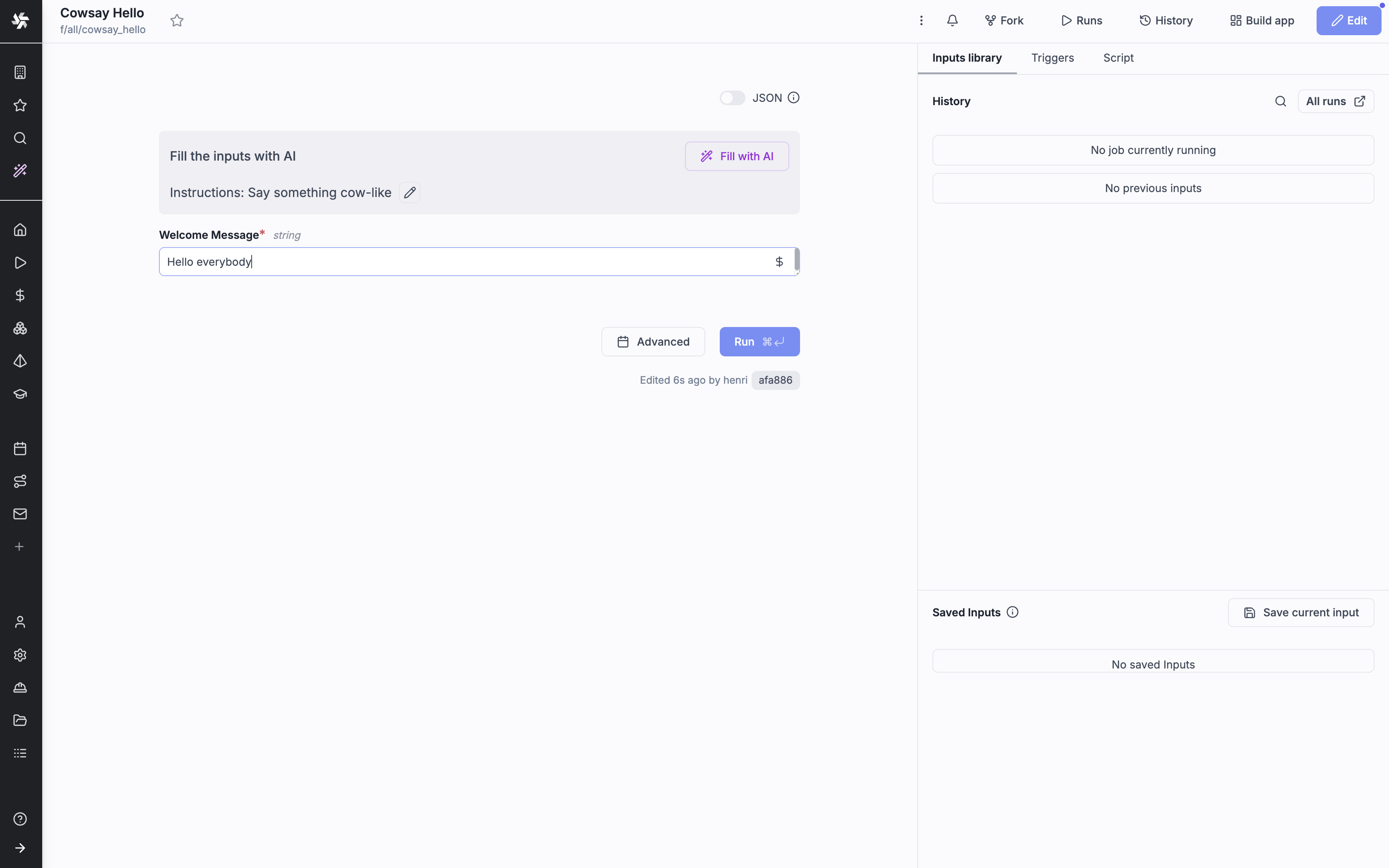Click the notification bell icon
Image resolution: width=1389 pixels, height=868 pixels.
[952, 21]
